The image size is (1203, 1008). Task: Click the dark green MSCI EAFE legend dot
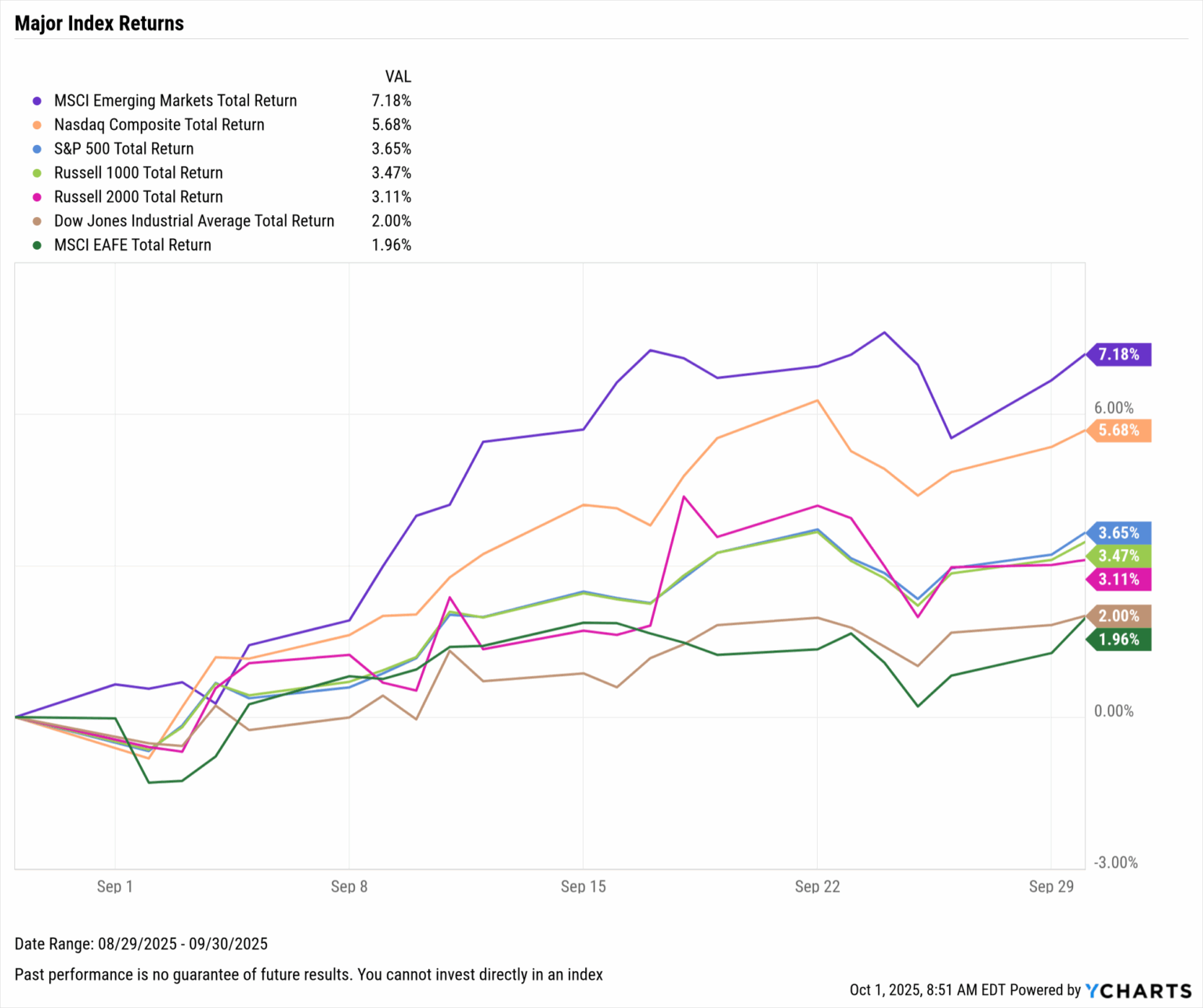[x=37, y=245]
